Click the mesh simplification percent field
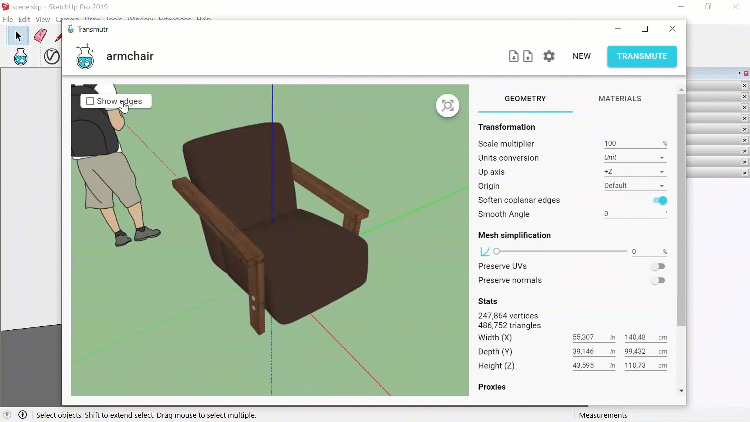Viewport: 750px width, 422px height. pos(649,252)
